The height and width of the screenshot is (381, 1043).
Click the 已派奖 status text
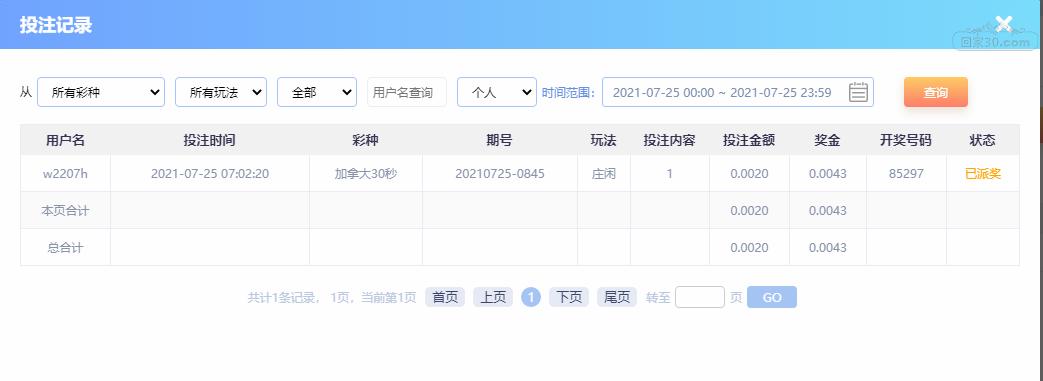click(982, 174)
